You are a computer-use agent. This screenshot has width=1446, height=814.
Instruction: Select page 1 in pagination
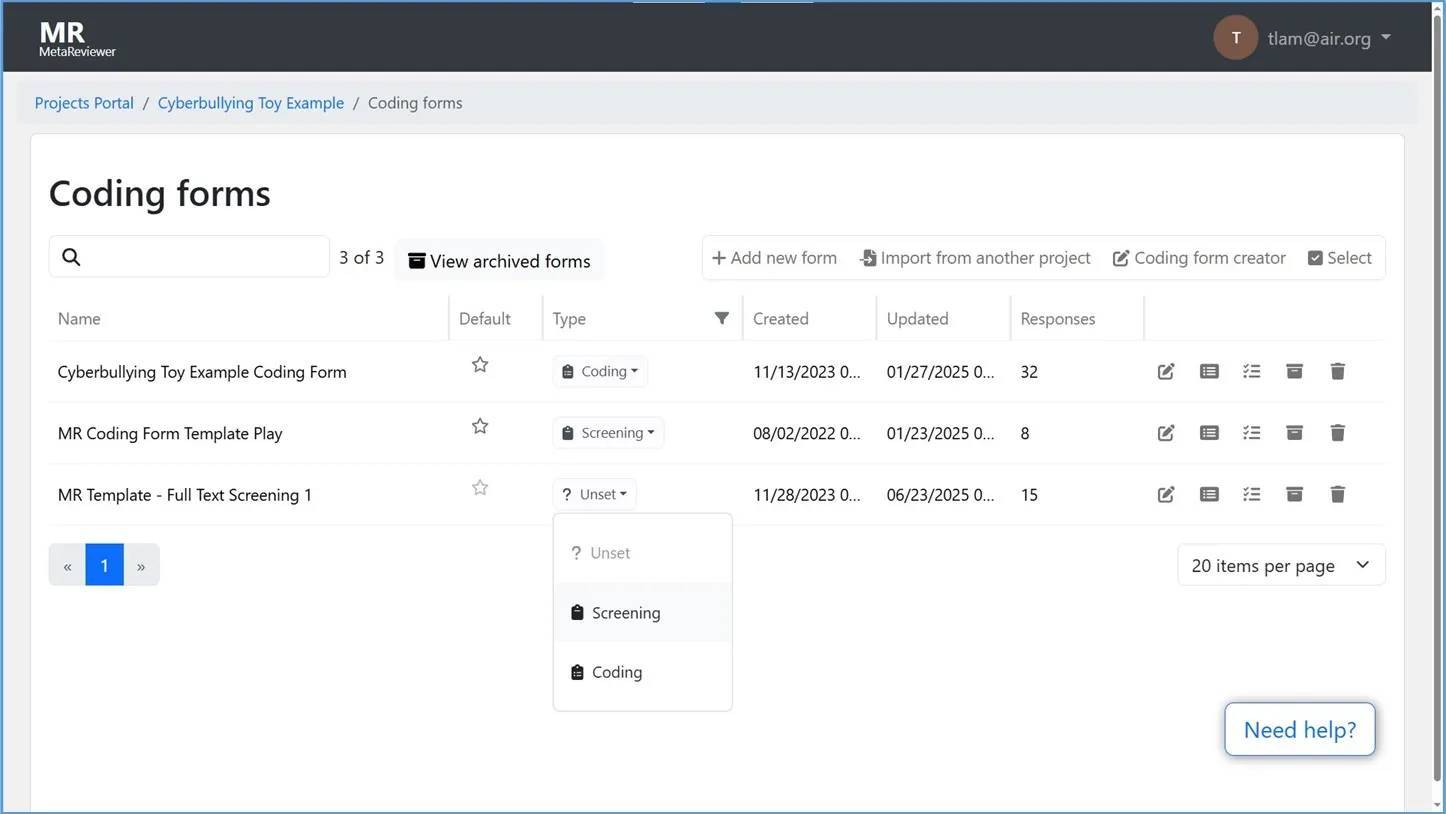point(104,565)
